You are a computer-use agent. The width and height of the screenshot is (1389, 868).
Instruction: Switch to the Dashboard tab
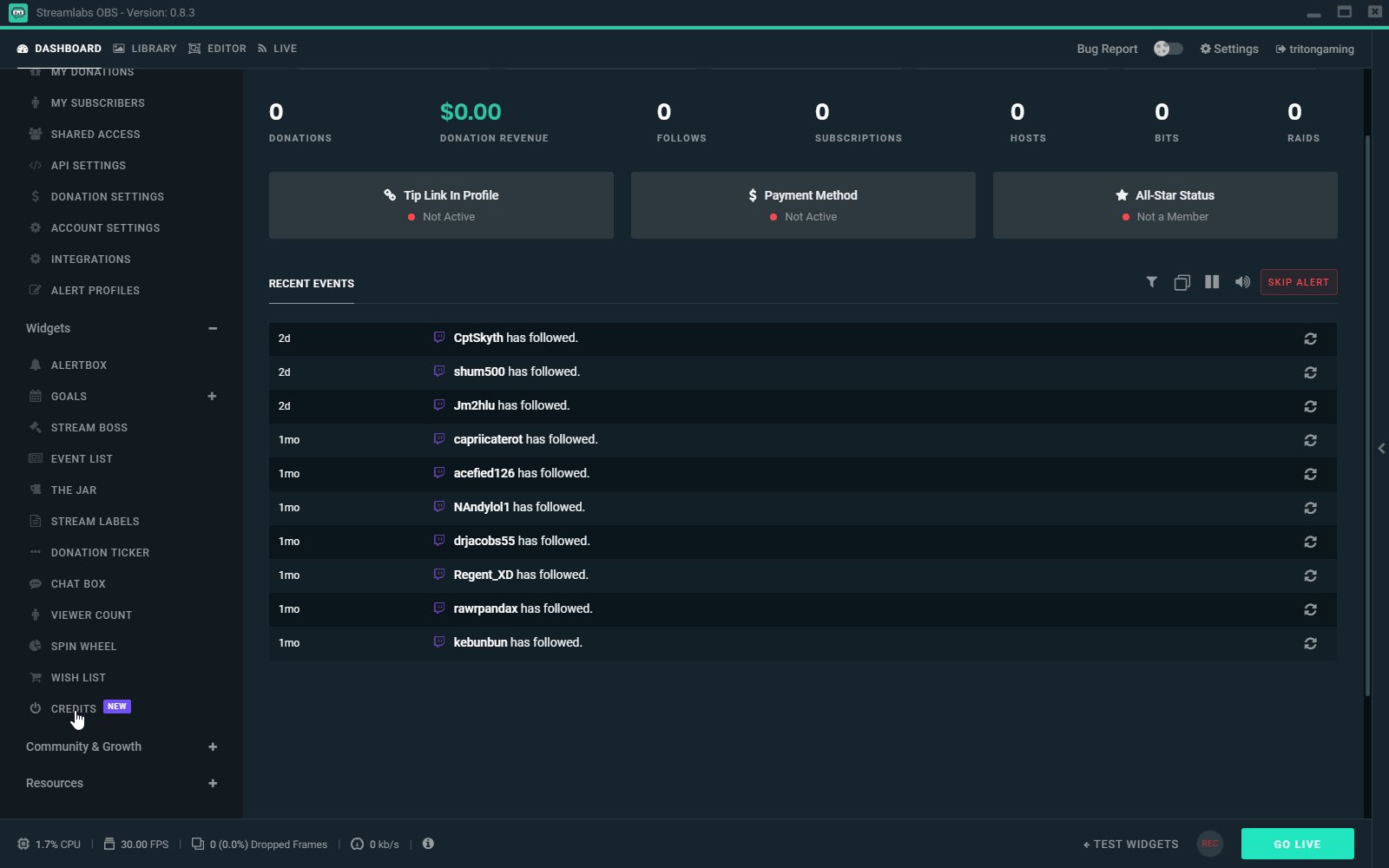(x=59, y=49)
